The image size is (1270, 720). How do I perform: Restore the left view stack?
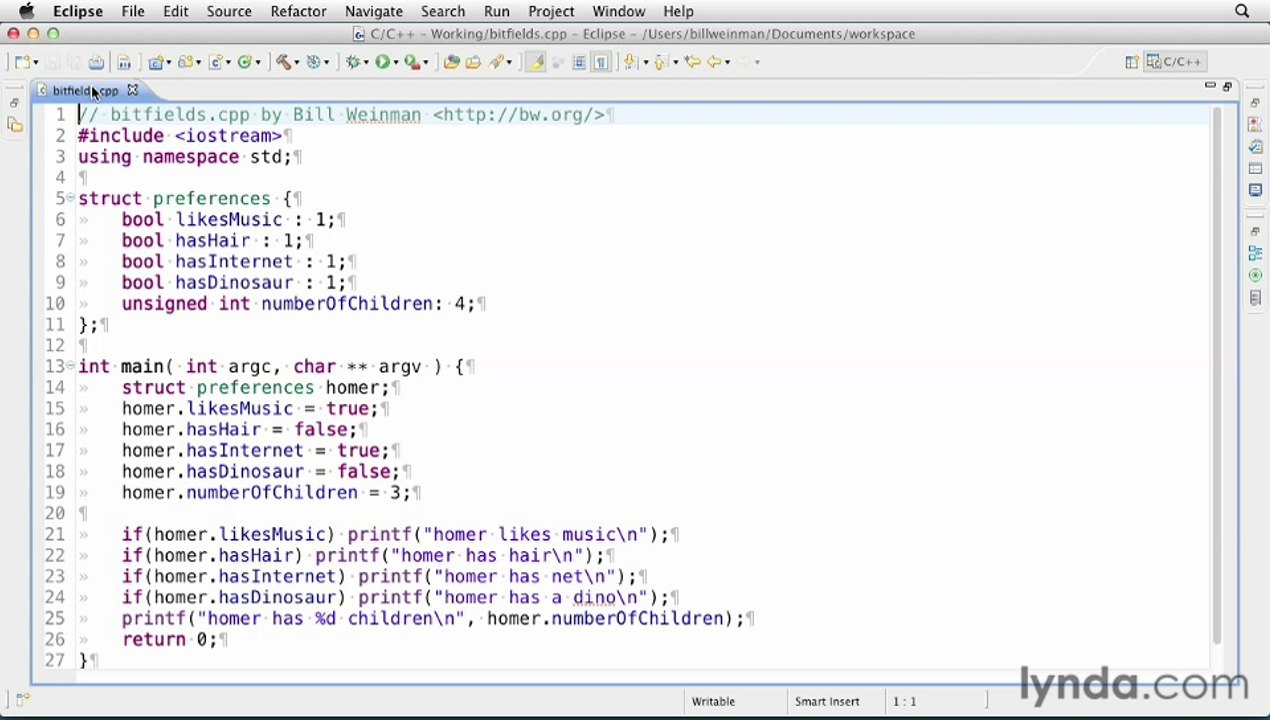14,103
